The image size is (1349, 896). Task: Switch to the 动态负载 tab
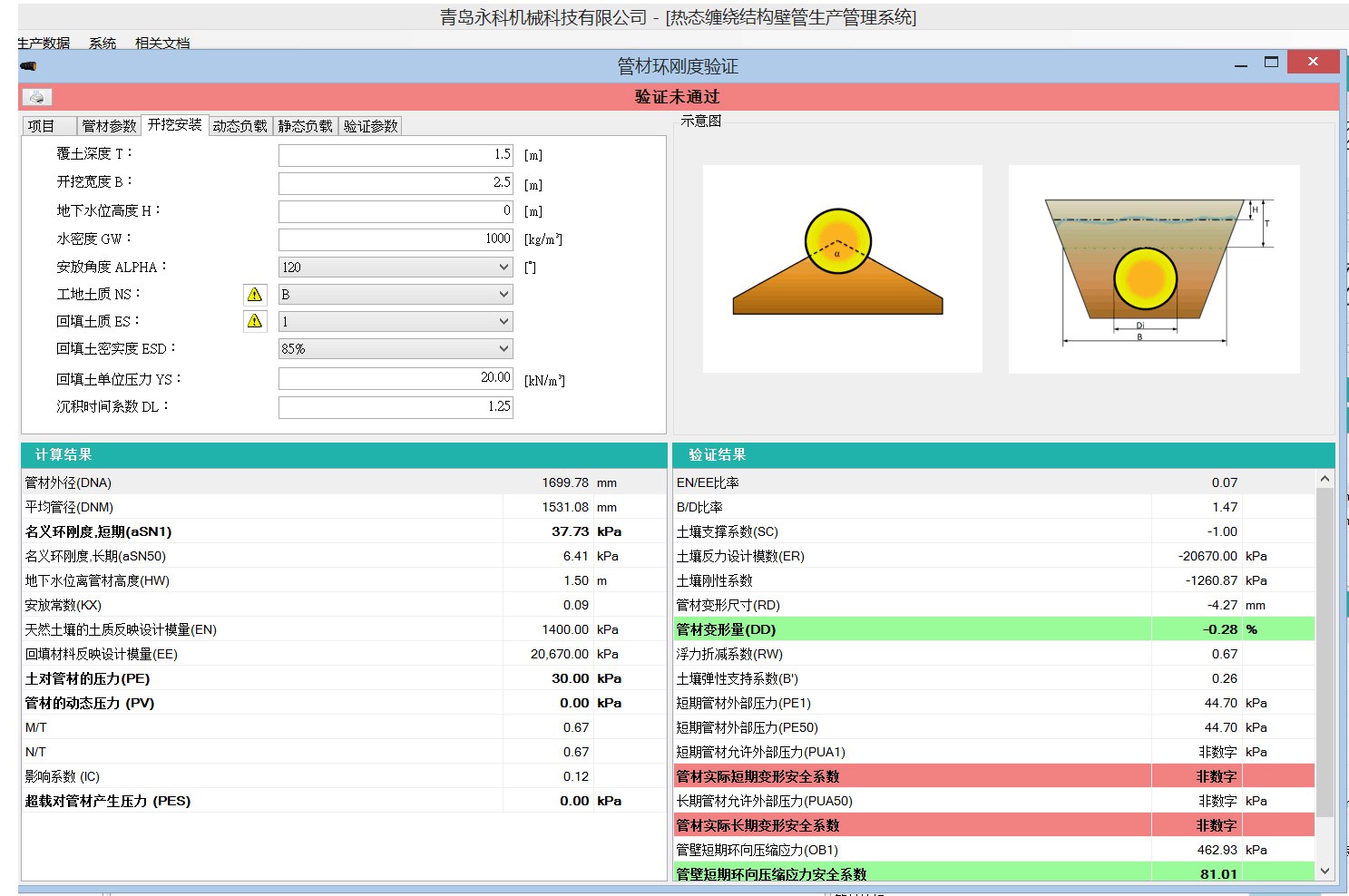[240, 126]
